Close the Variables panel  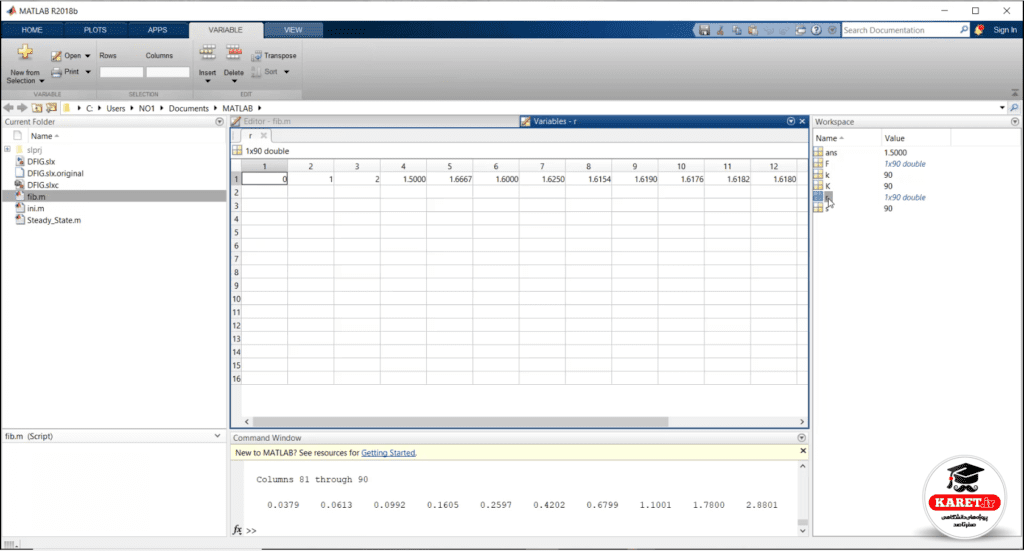click(802, 121)
